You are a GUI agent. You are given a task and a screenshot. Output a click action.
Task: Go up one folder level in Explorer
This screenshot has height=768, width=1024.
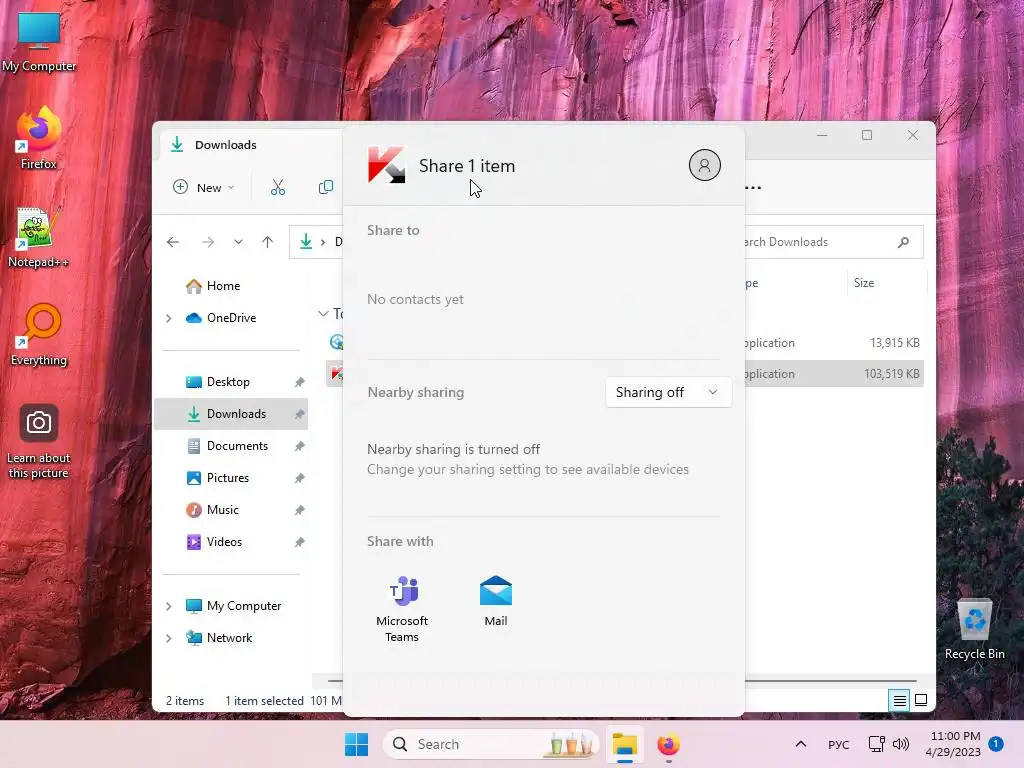tap(267, 242)
